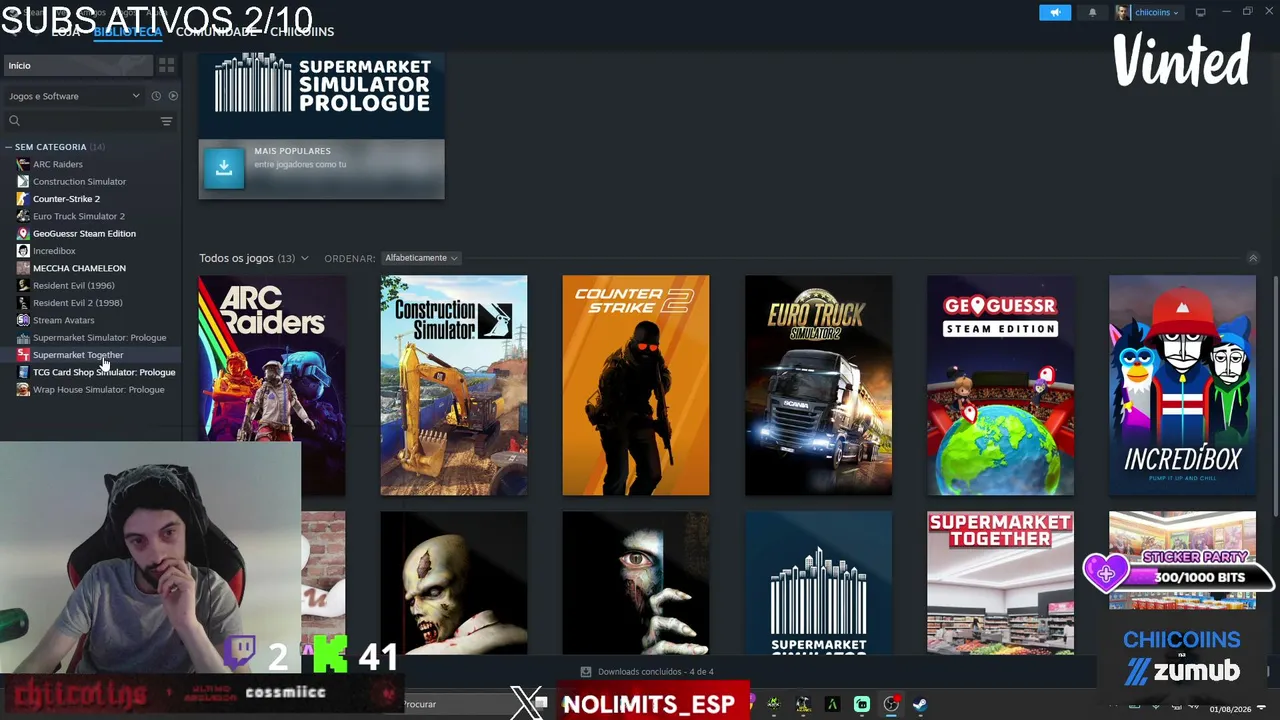The image size is (1280, 720).
Task: Click the blue download install button
Action: [224, 167]
